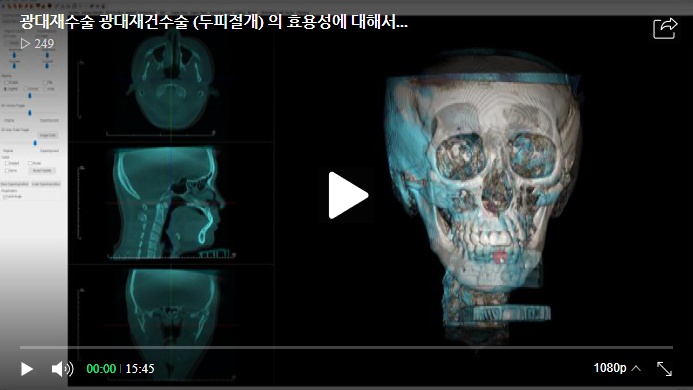
Task: Expand the upward chevron next to 1080p
Action: point(636,368)
